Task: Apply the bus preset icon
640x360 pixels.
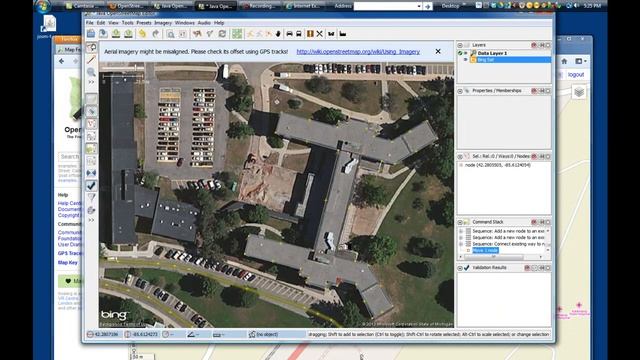Action: pos(299,34)
